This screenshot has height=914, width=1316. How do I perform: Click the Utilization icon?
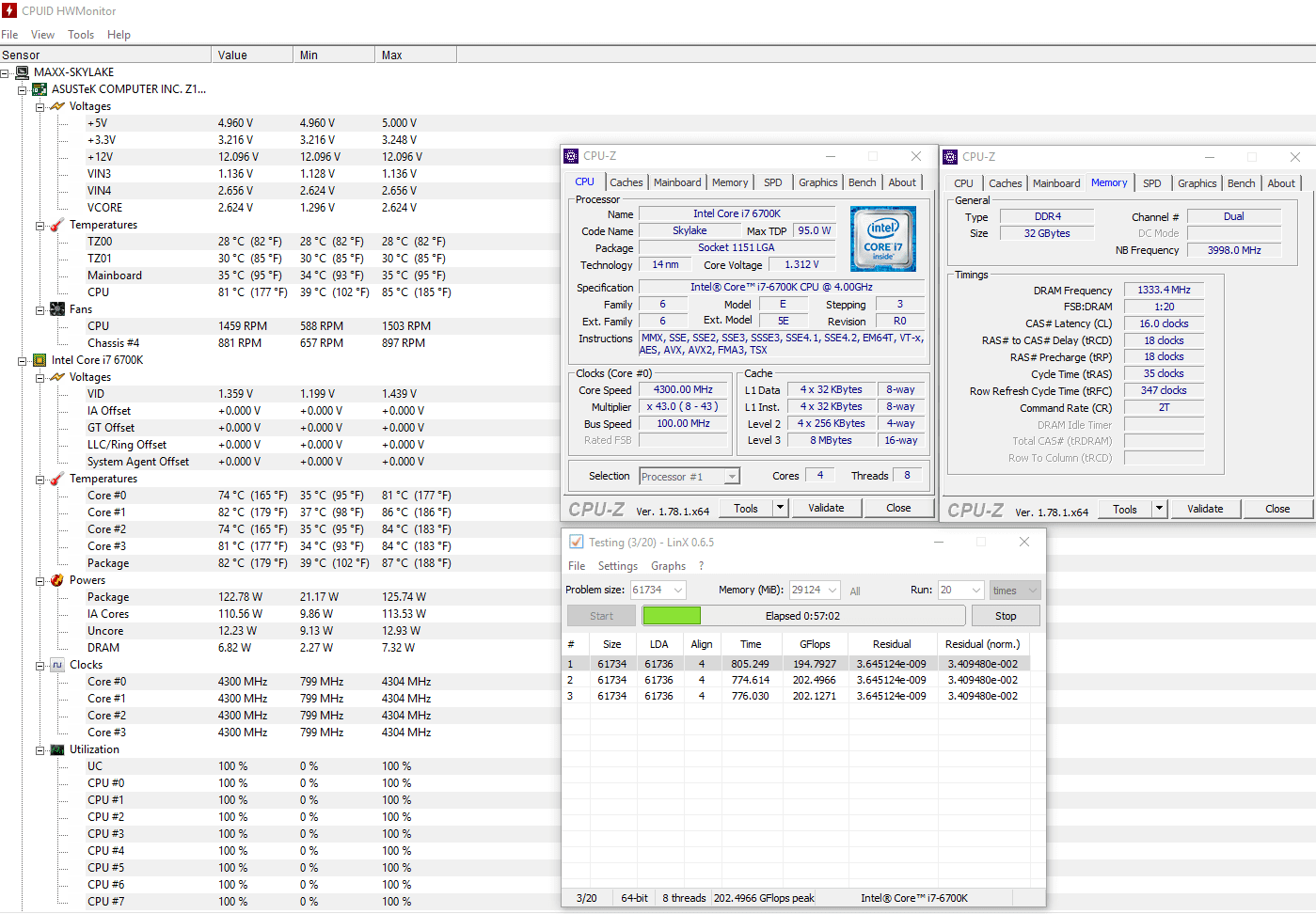[x=57, y=749]
